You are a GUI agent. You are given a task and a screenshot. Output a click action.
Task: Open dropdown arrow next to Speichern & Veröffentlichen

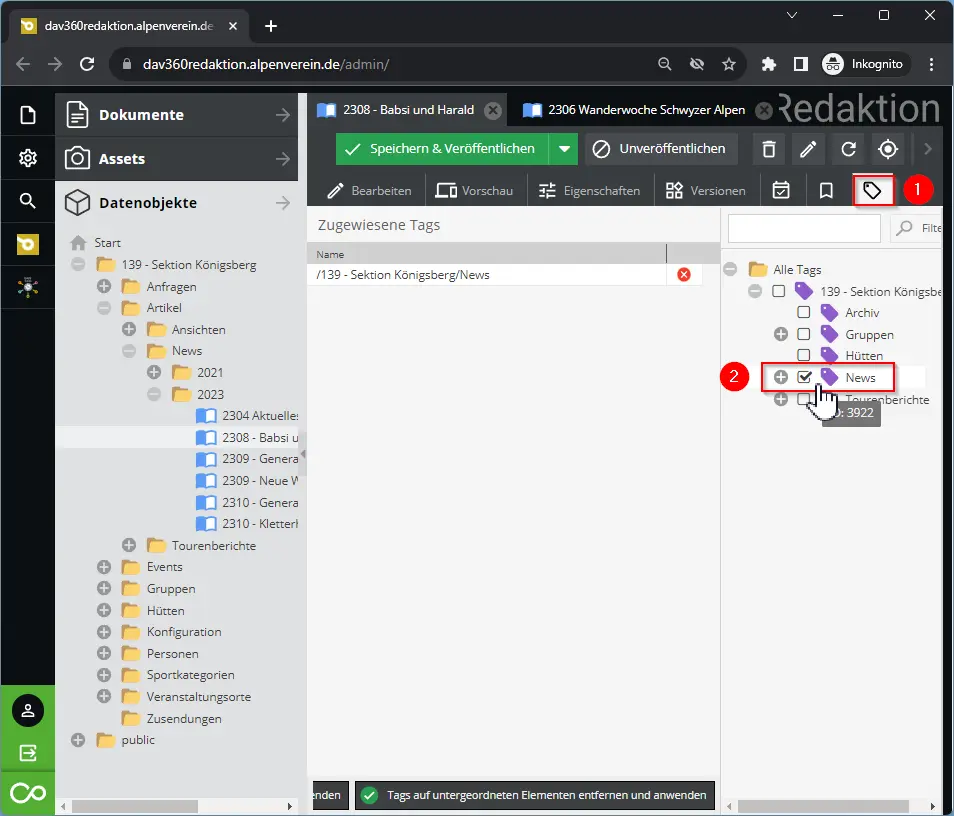[564, 149]
